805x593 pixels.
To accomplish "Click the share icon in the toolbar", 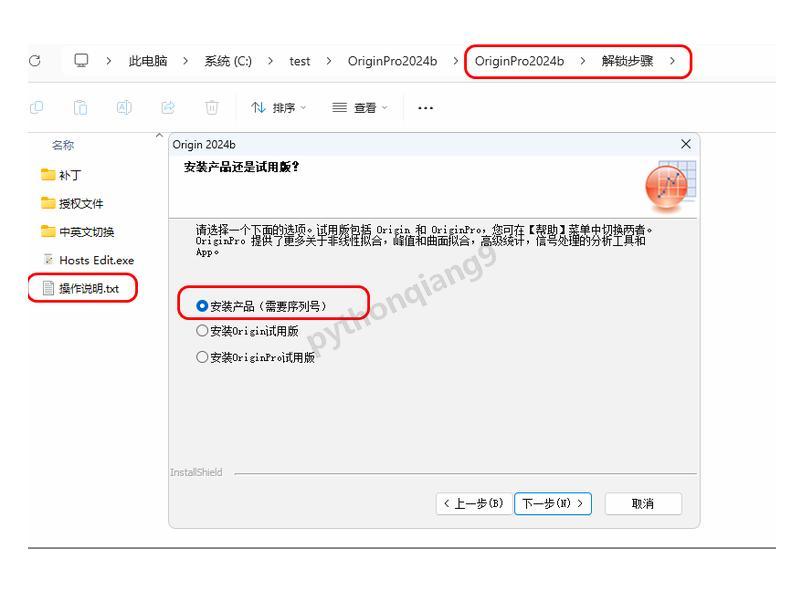I will [168, 107].
